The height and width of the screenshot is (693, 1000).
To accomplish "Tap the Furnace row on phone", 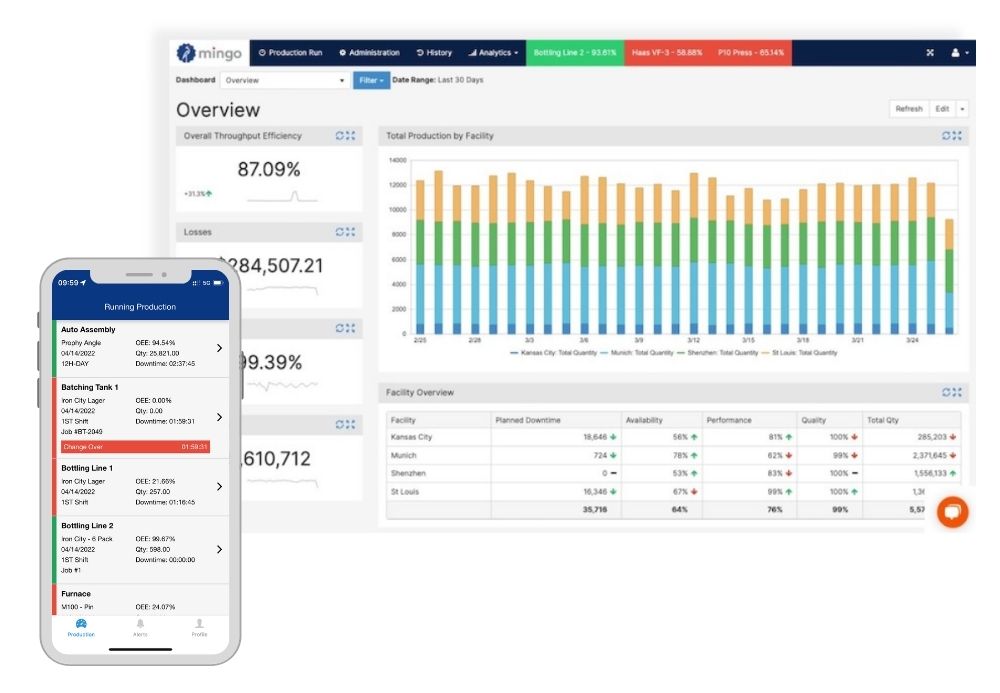I will coord(140,599).
